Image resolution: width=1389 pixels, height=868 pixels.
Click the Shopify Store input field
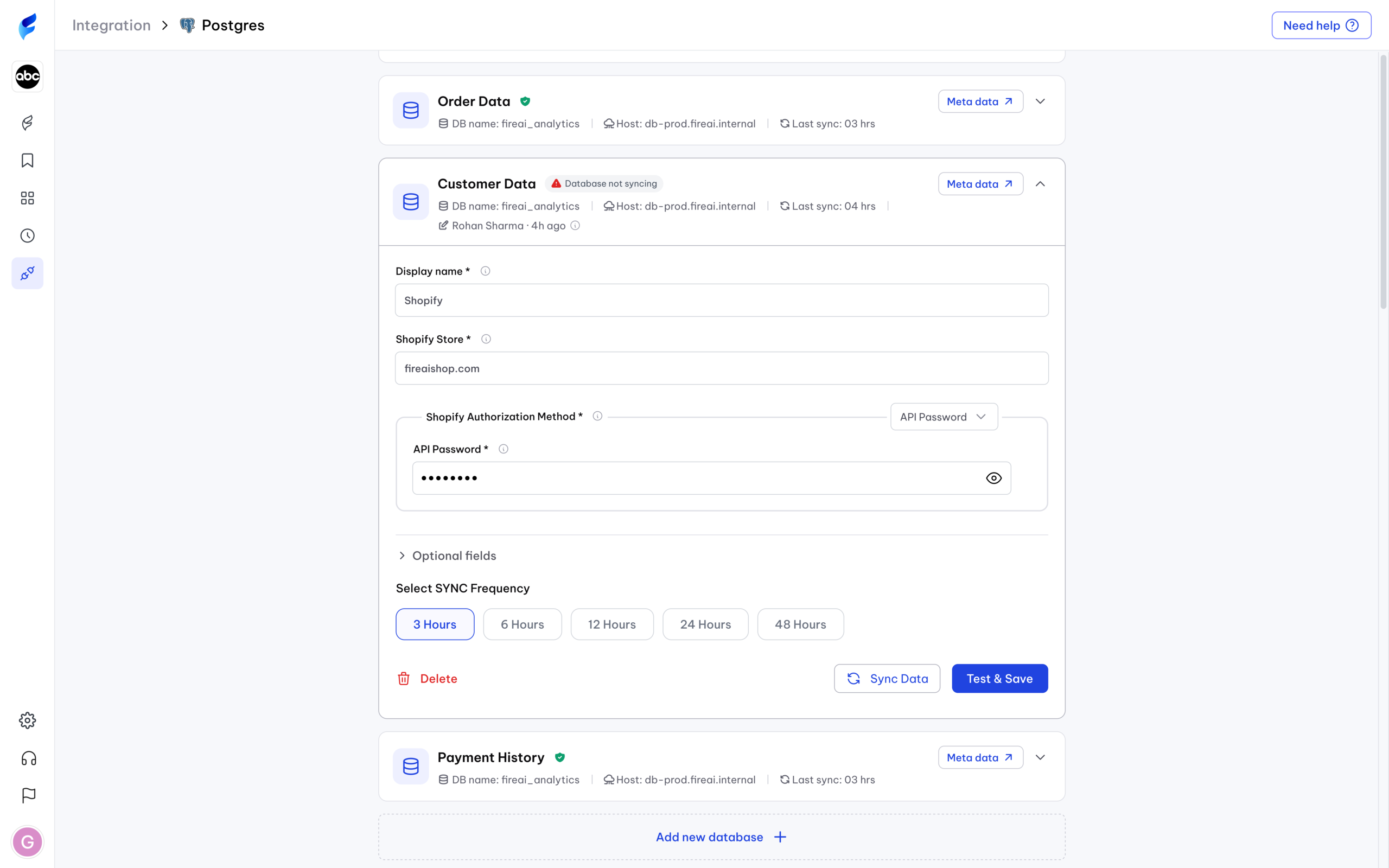(721, 368)
